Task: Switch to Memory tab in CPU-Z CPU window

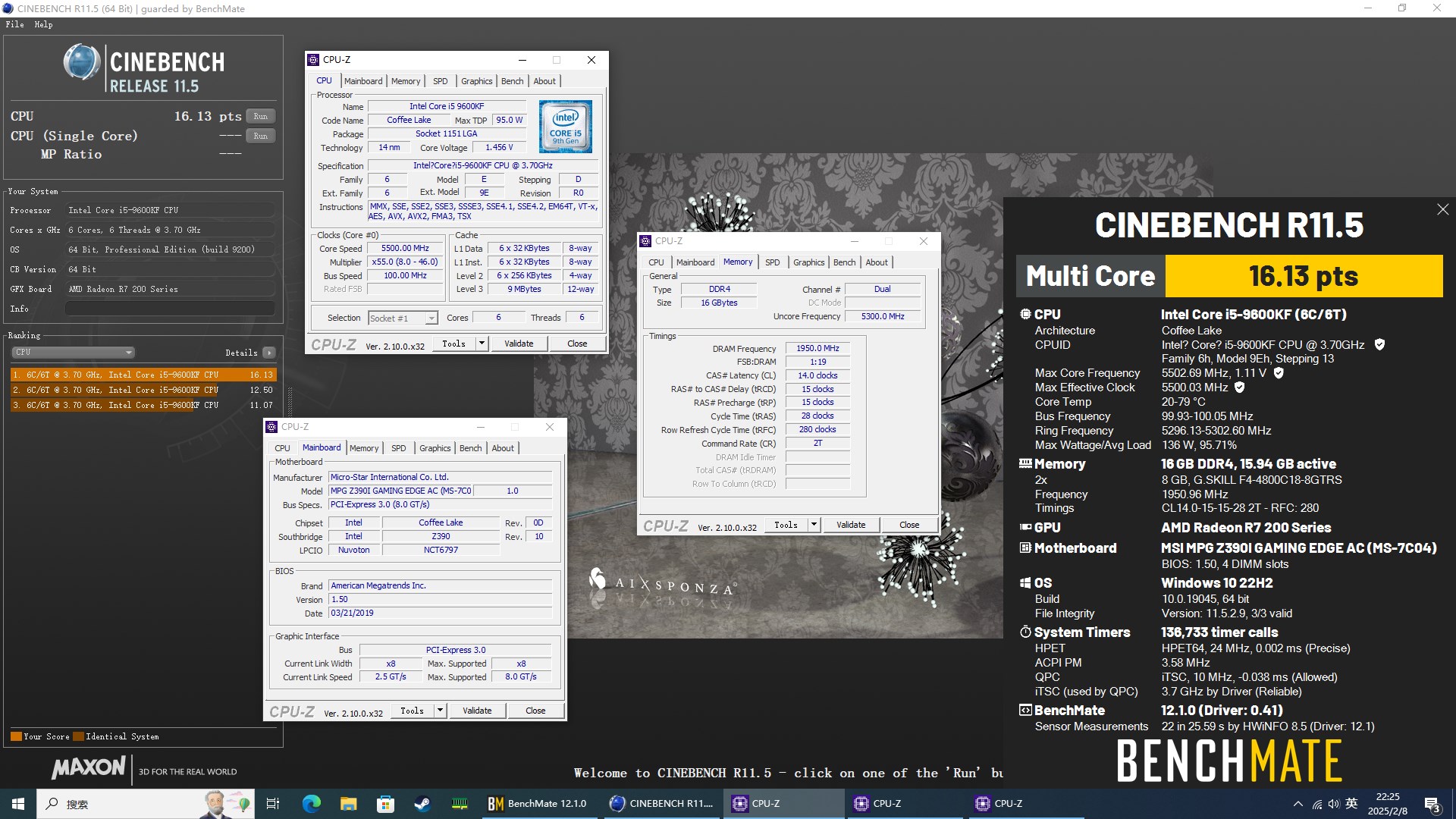Action: 406,81
